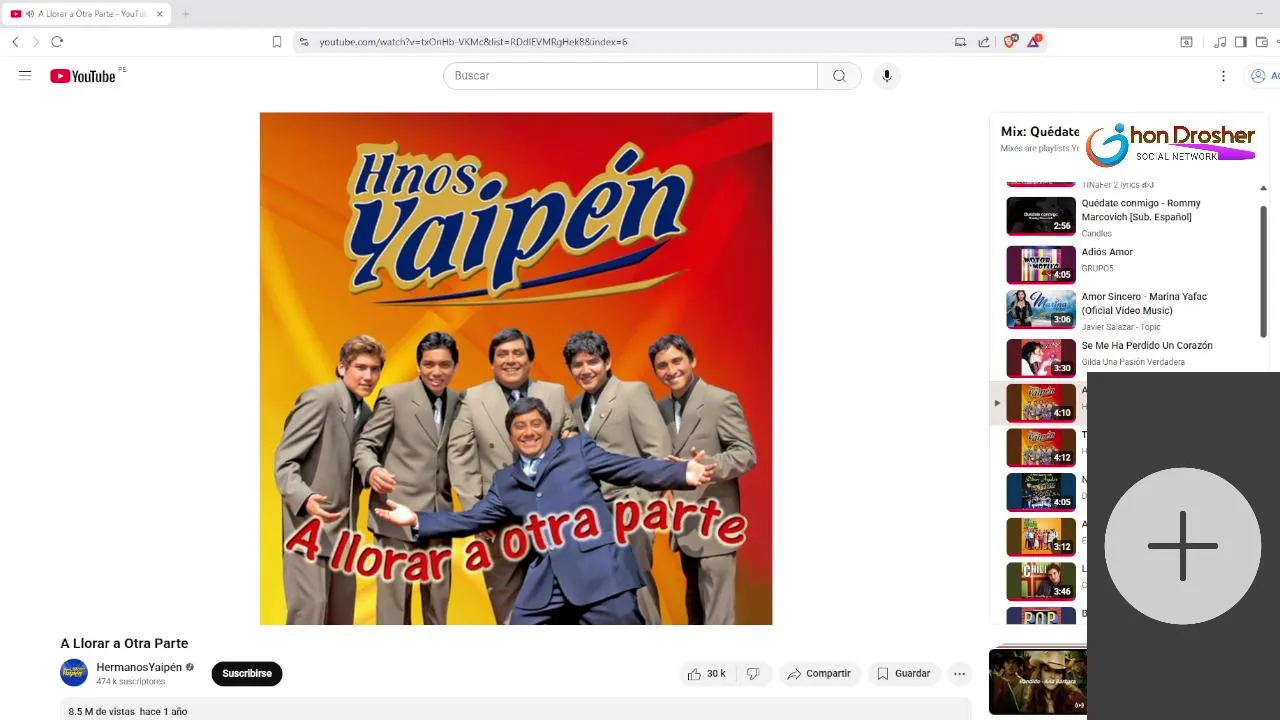Open Adiós Amor thumbnail showing 4:05

point(1041,265)
